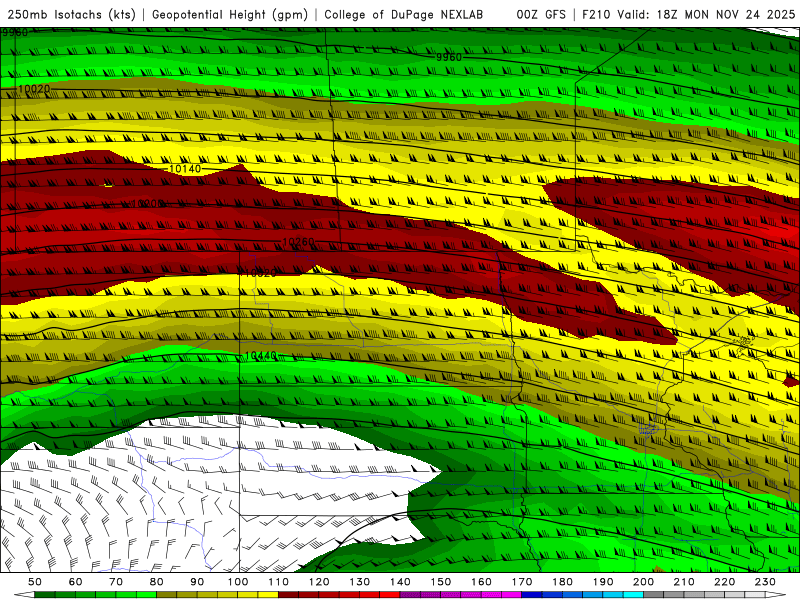Click the purple swatch right of 140 on the legend
Viewport: 800px width, 600px height.
click(410, 595)
